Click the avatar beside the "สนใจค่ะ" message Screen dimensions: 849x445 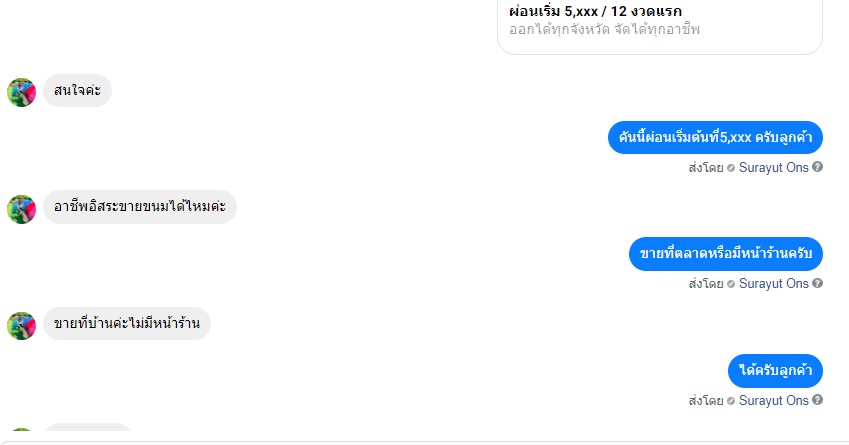(x=22, y=93)
